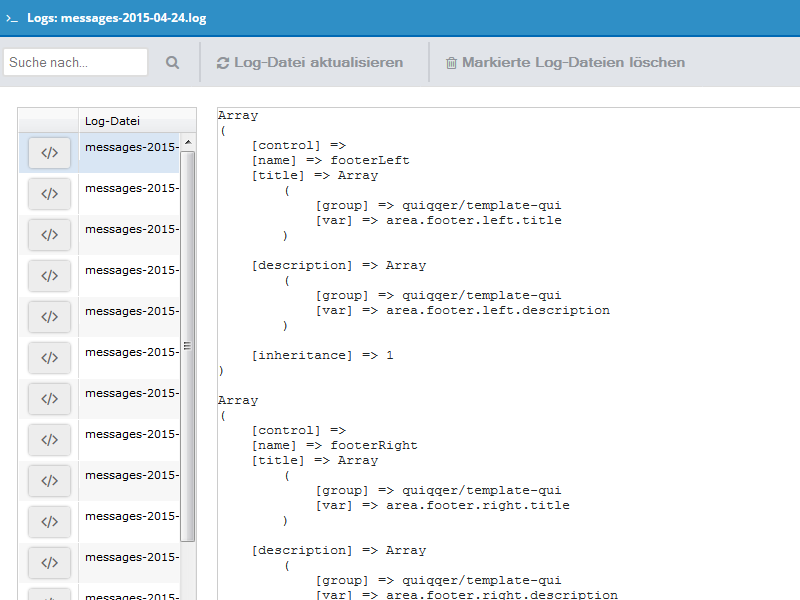Screen dimensions: 800x600
Task: Select the sixth row's code icon button
Action: pos(49,358)
